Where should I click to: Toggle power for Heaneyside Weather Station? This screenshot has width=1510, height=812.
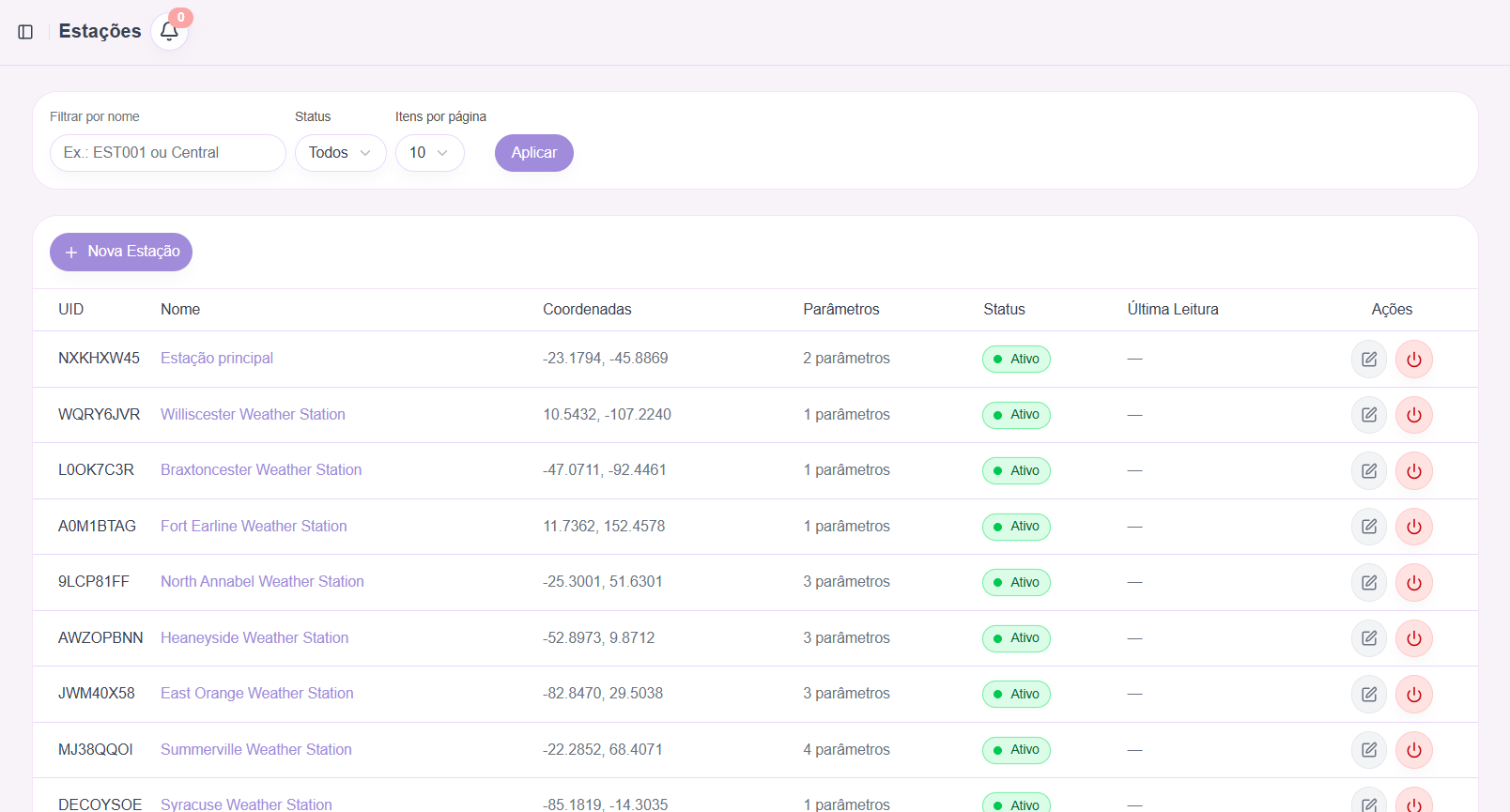point(1413,638)
